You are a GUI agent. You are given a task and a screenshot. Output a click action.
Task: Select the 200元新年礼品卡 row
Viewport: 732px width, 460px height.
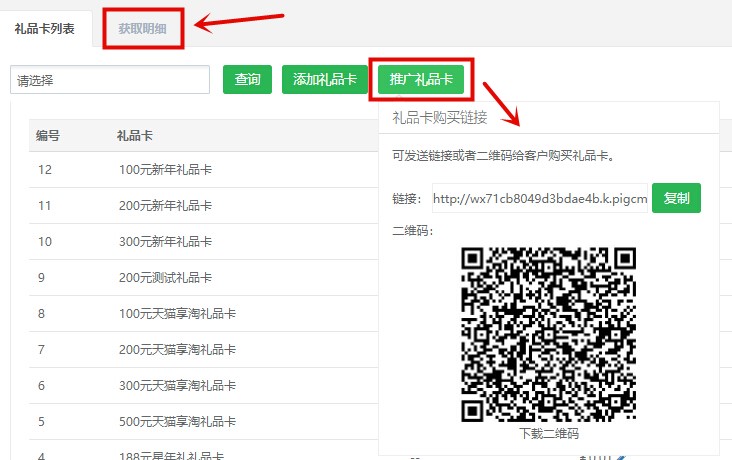point(204,205)
